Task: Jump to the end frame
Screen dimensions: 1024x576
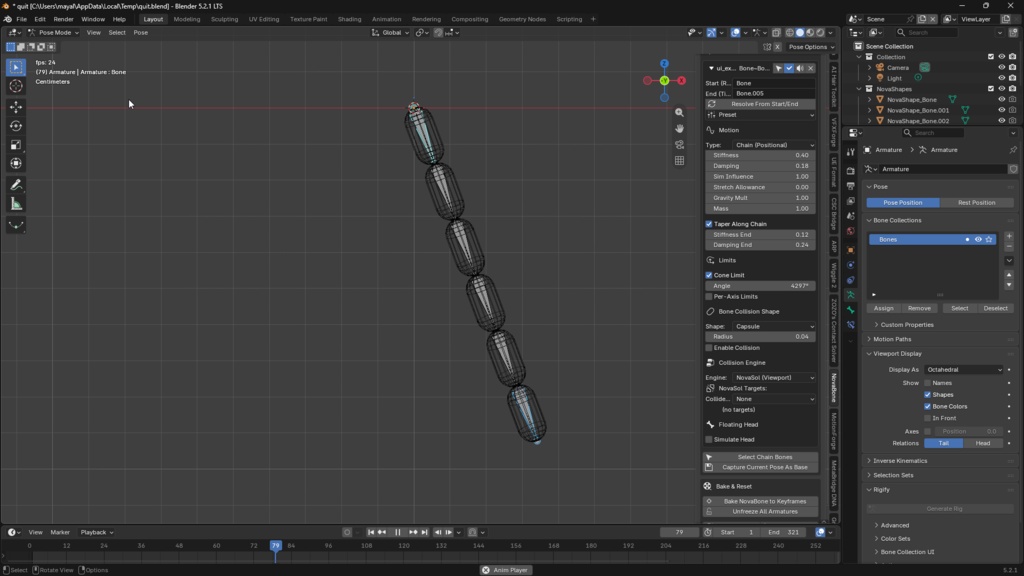Action: (x=424, y=532)
